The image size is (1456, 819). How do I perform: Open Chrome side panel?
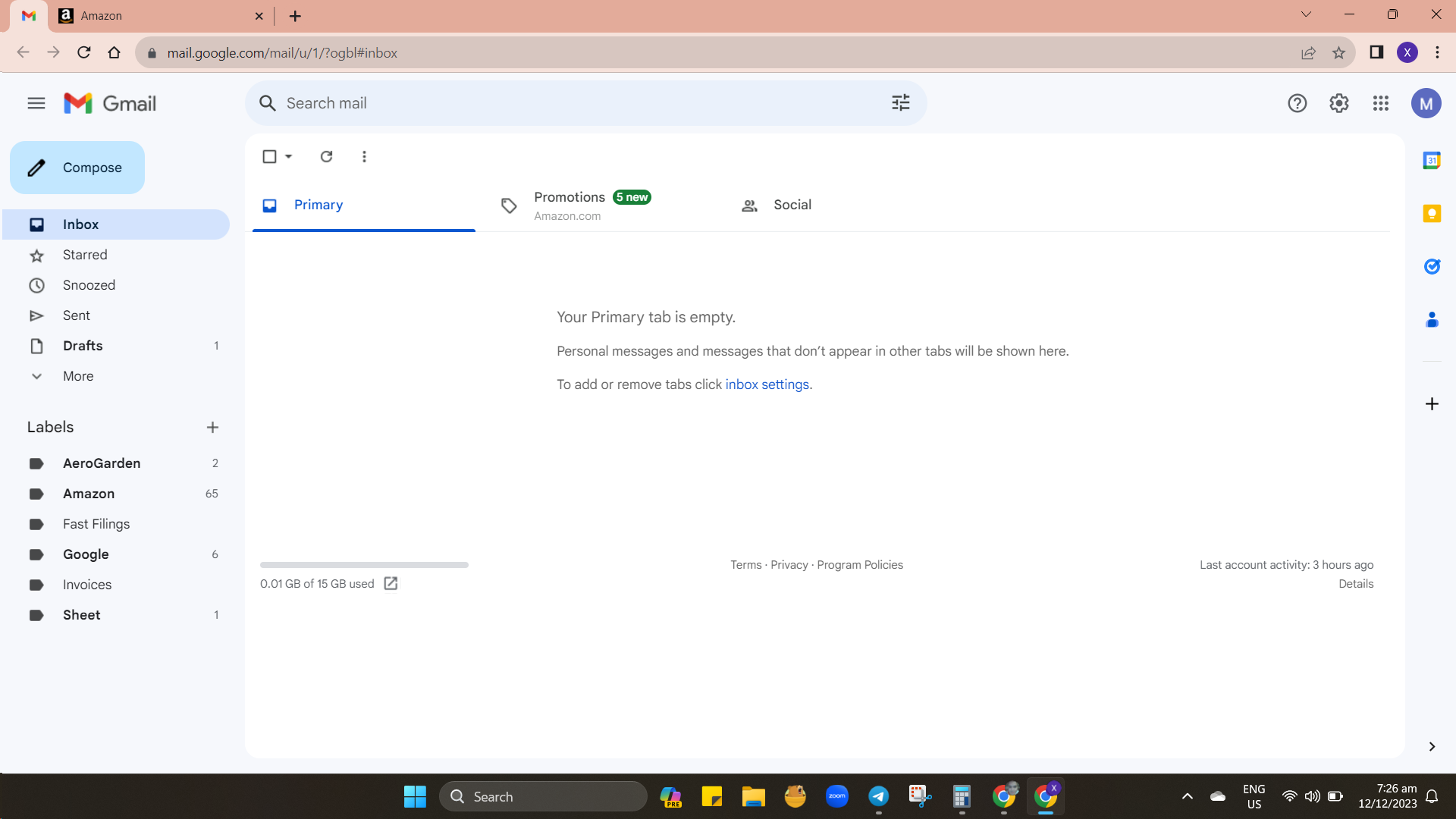click(1376, 52)
